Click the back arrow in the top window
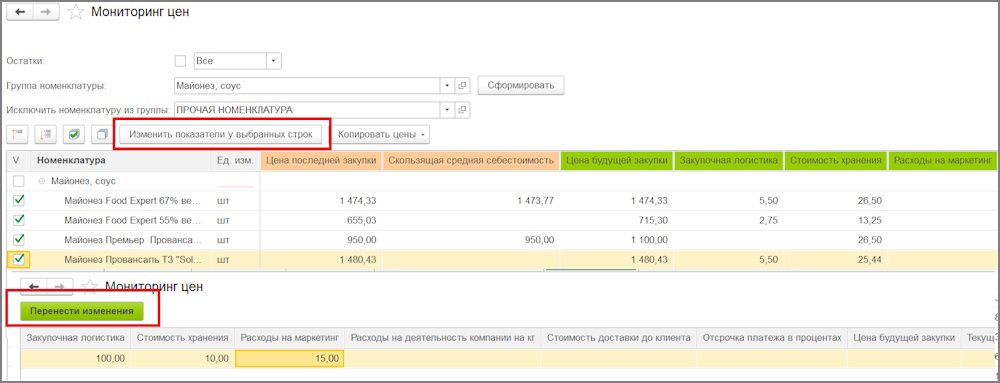Screen dimensions: 1000x383 coord(19,12)
